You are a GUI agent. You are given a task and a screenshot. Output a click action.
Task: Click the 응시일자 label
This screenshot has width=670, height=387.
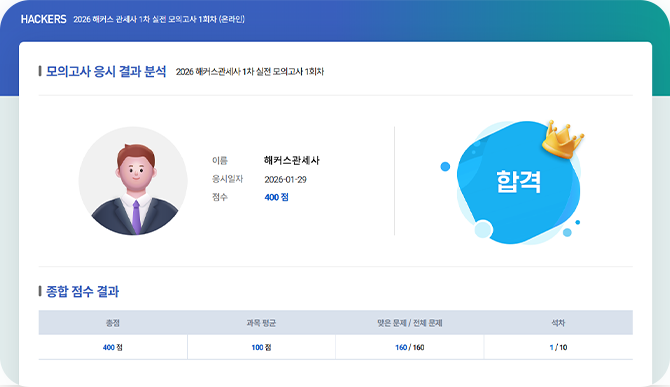point(227,179)
